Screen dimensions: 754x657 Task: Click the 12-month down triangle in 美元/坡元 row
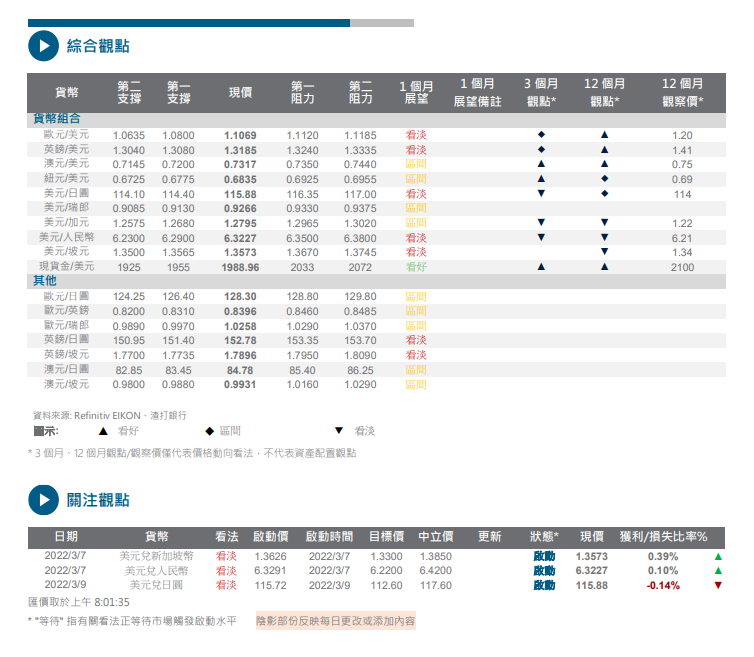[604, 252]
